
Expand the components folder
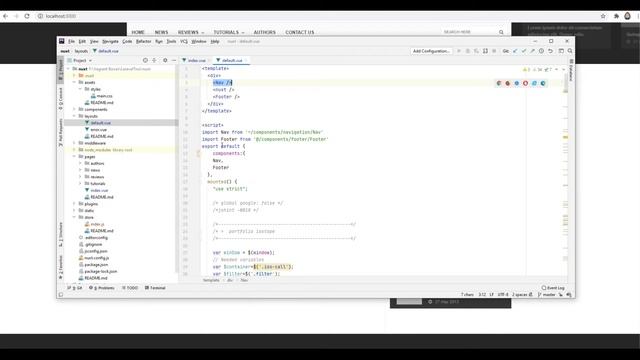74,109
